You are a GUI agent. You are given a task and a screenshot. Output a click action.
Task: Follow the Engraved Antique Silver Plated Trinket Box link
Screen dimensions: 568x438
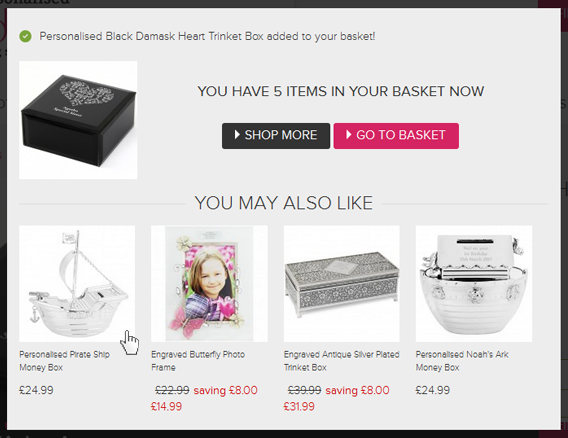[342, 361]
